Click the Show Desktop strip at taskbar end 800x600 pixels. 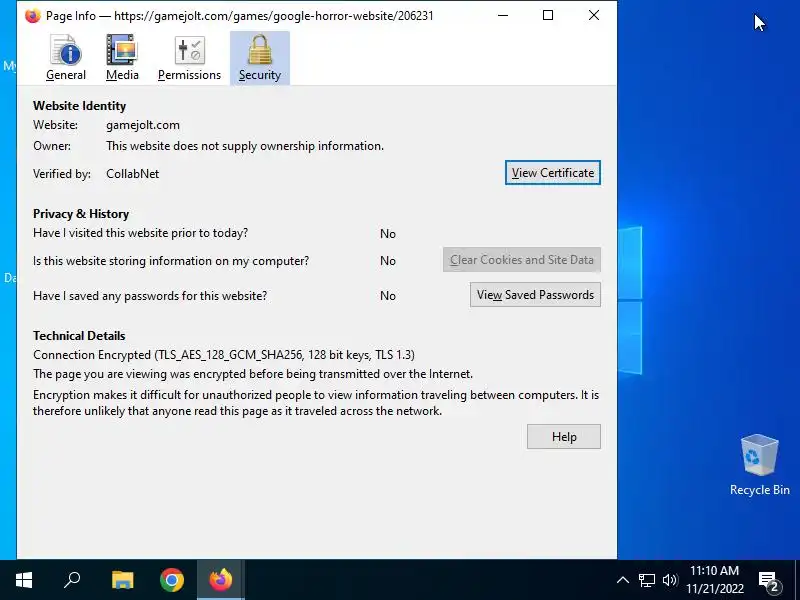point(797,580)
